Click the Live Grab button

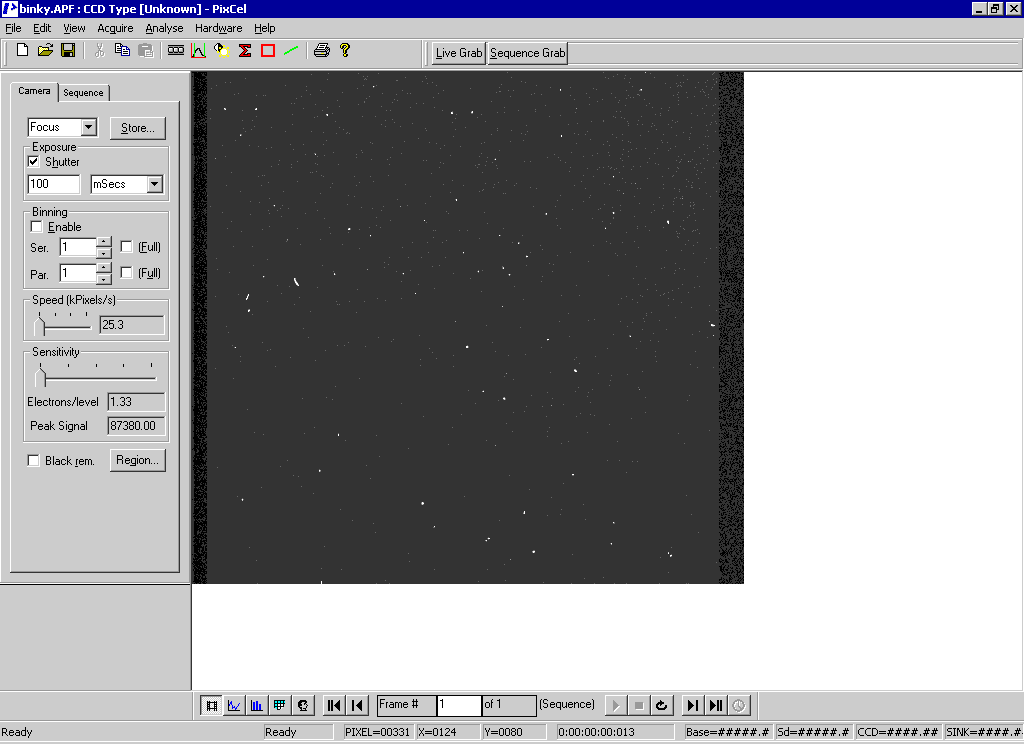coord(459,53)
